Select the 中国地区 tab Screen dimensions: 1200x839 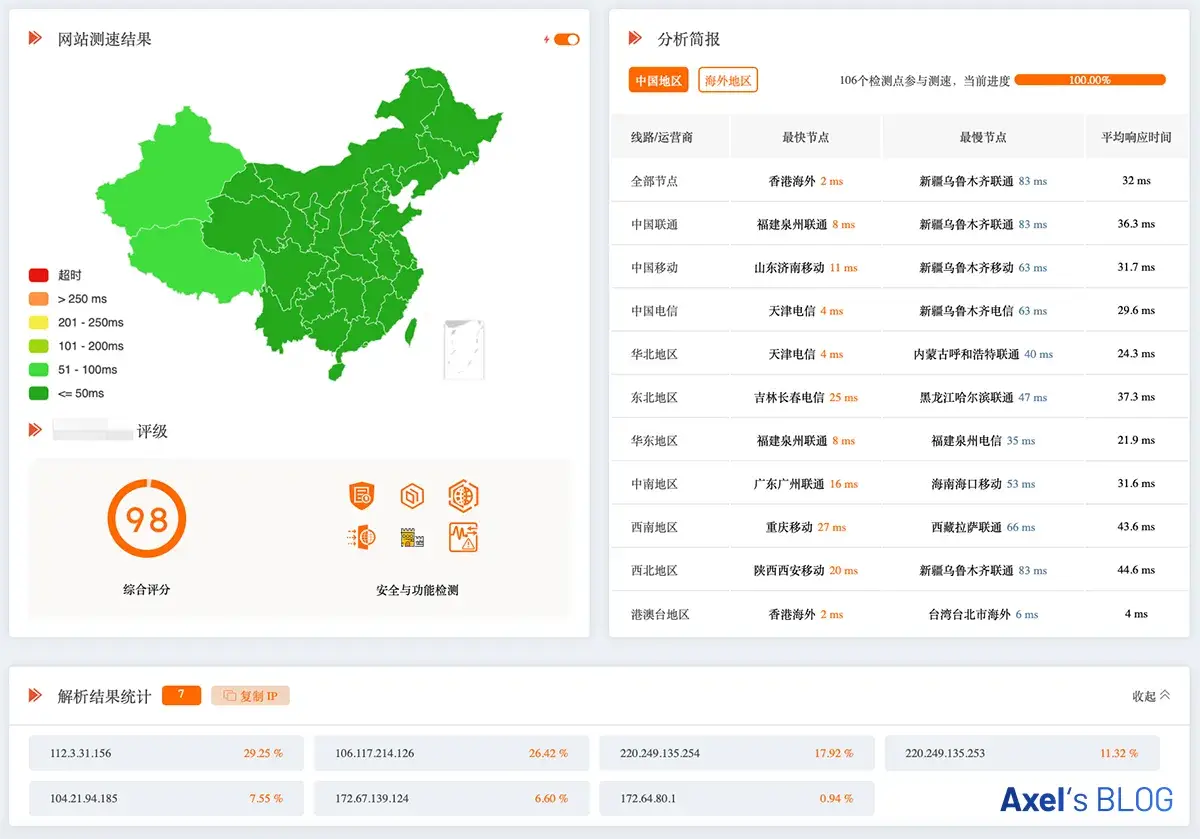coord(658,81)
